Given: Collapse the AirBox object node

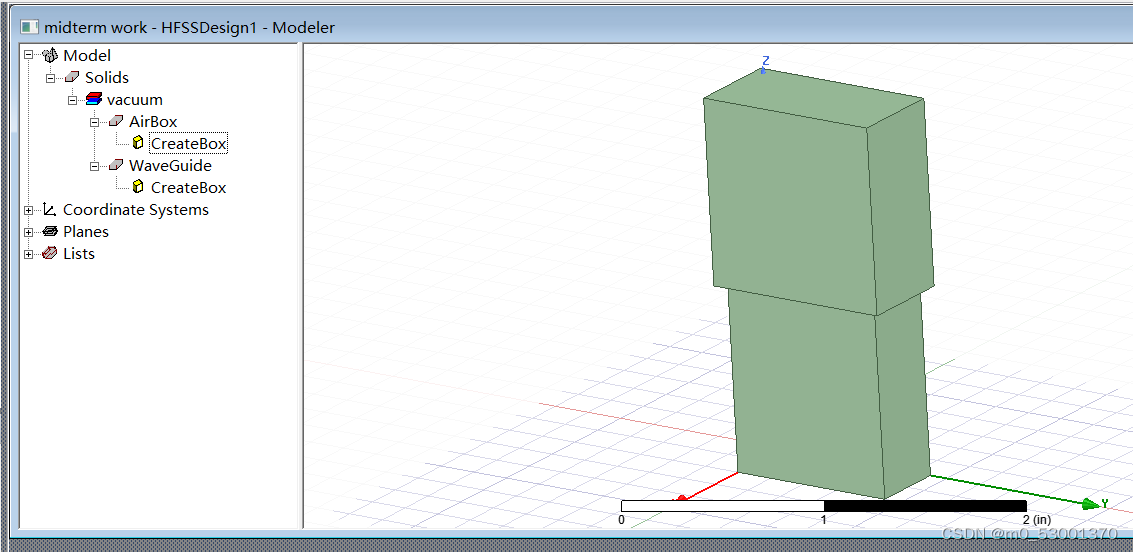Looking at the screenshot, I should pyautogui.click(x=95, y=121).
